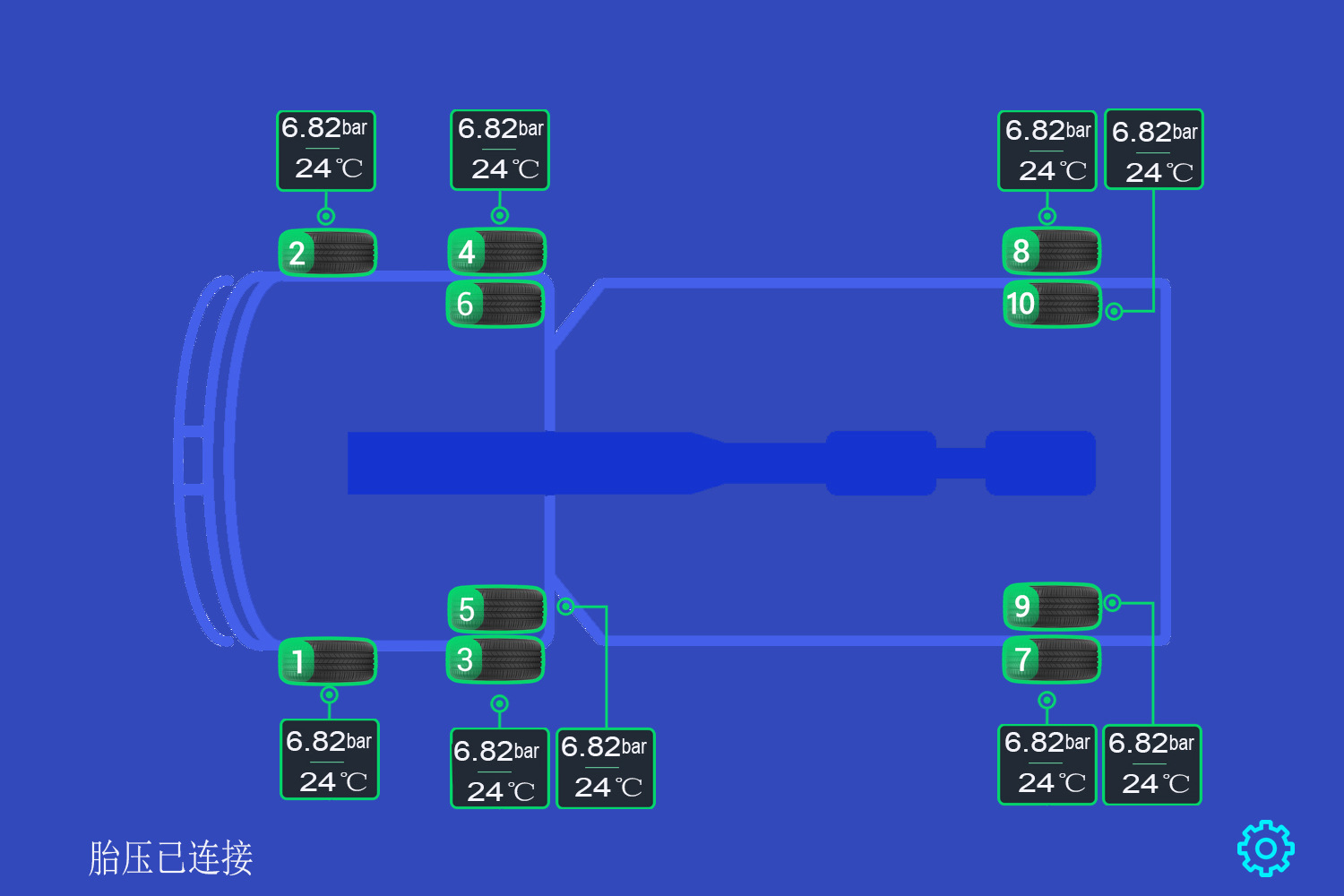Choose tire number 7 icon
The height and width of the screenshot is (896, 1344).
1051,659
